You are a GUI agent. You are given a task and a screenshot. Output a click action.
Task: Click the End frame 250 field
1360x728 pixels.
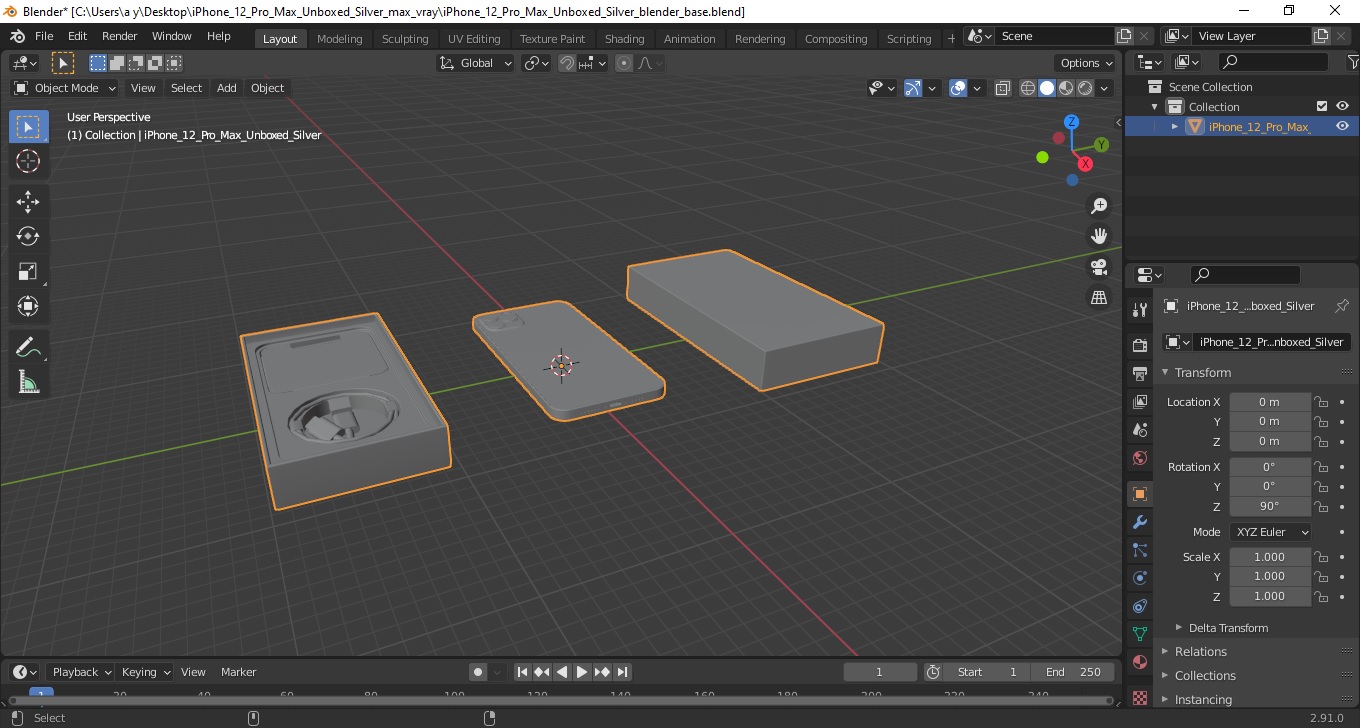pos(1074,672)
